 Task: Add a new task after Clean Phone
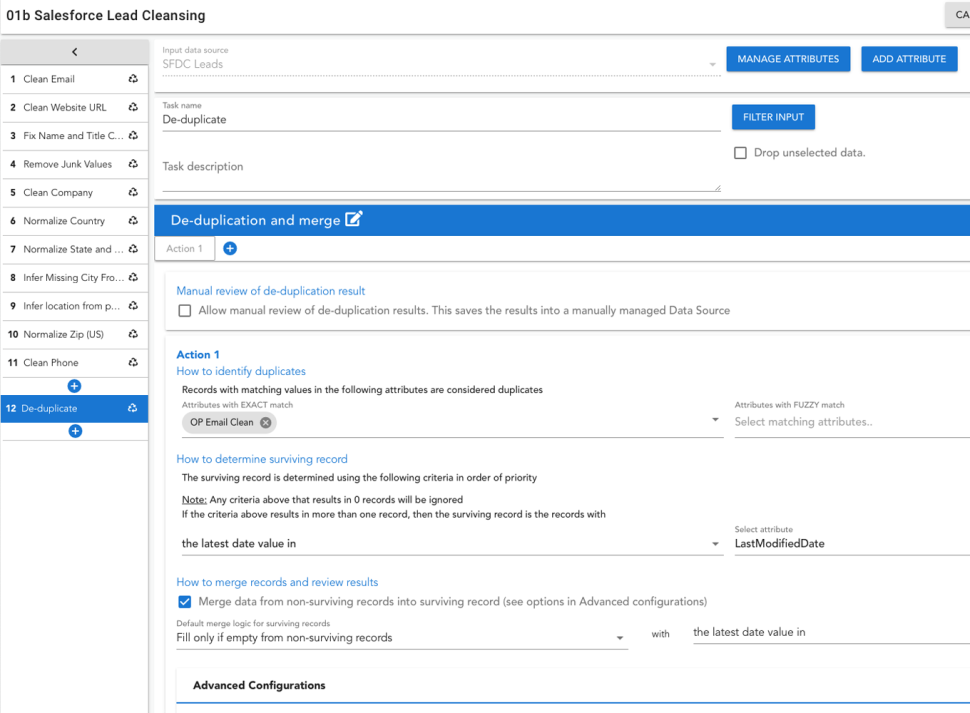click(x=74, y=385)
